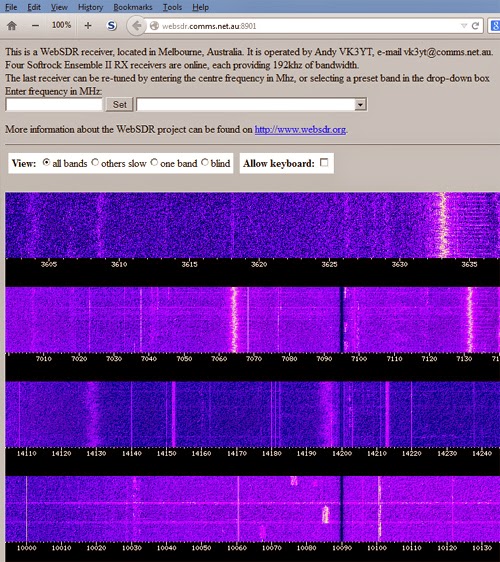Viewport: 500px width, 562px height.
Task: Zoom in with the plus icon
Action: click(88, 25)
